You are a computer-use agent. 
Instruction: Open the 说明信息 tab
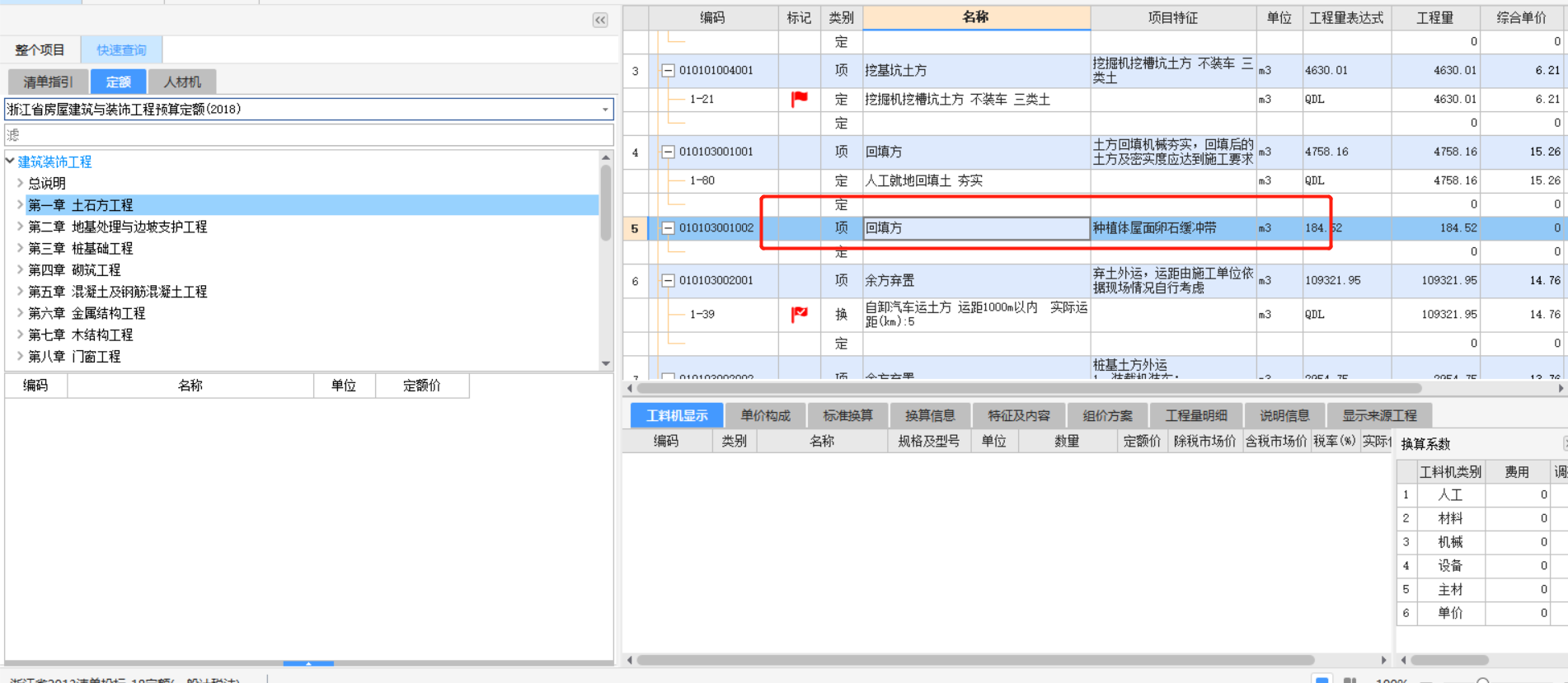[x=1284, y=415]
